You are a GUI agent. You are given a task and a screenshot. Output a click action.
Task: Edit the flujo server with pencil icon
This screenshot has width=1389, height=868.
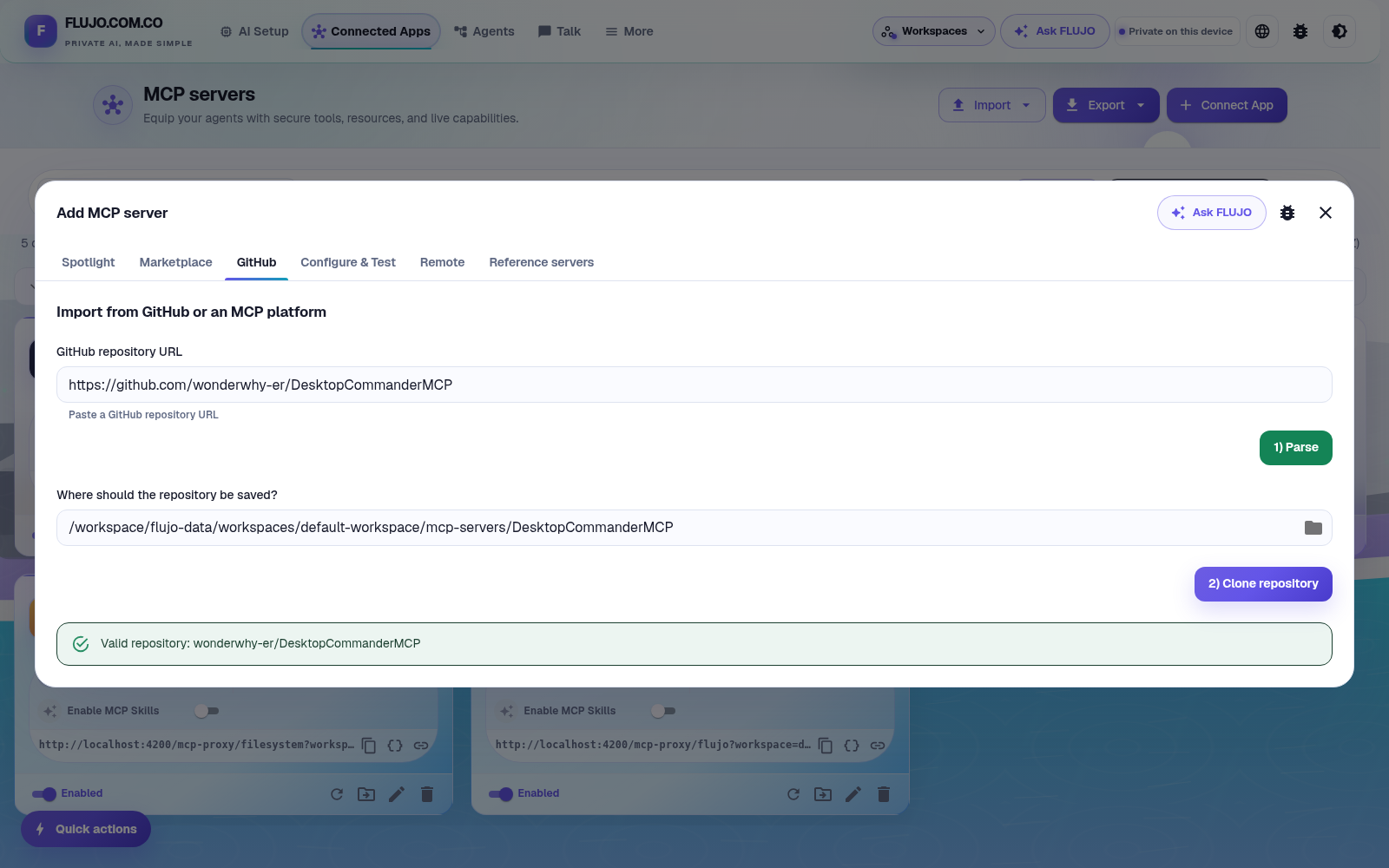(853, 794)
